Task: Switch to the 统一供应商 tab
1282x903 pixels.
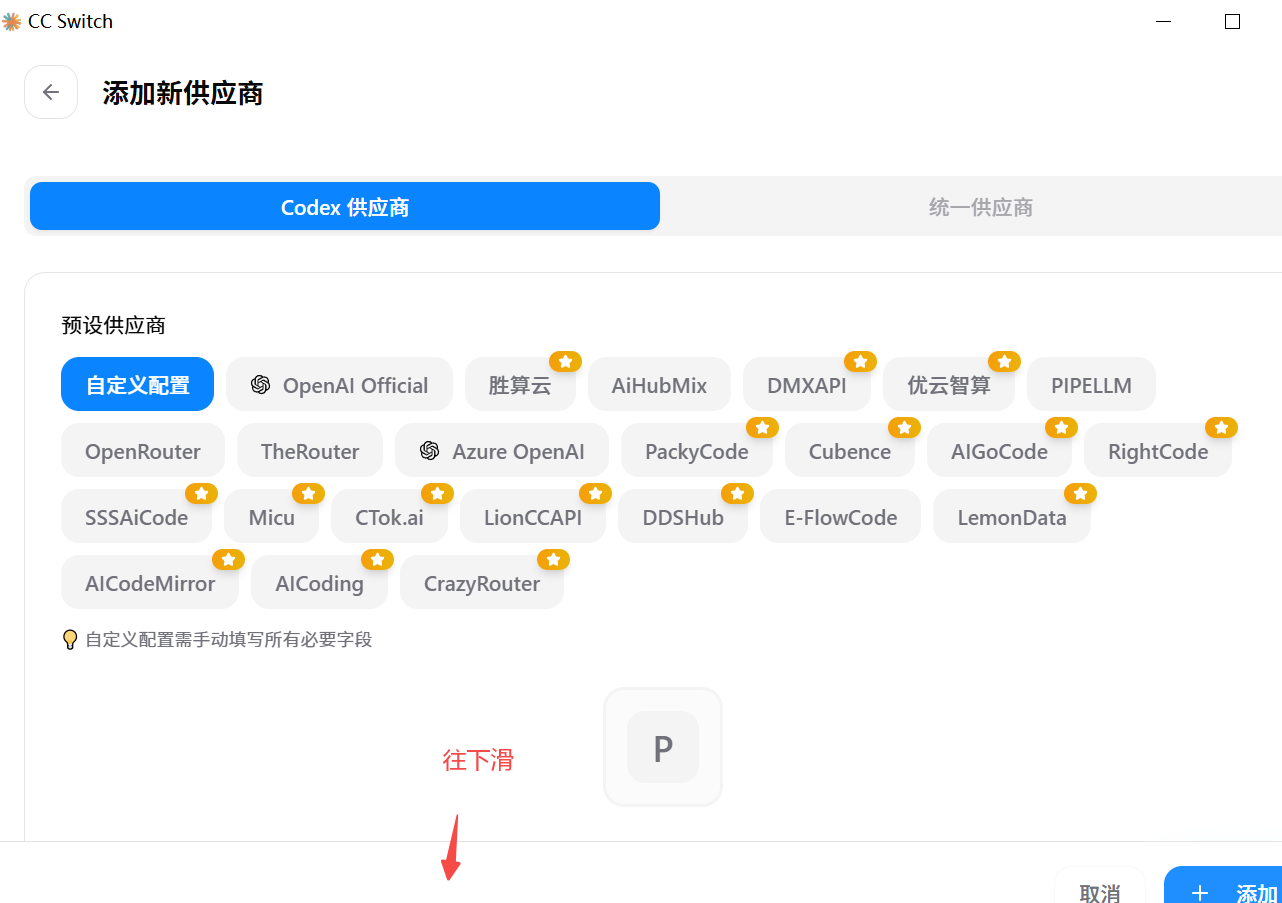Action: (x=980, y=206)
